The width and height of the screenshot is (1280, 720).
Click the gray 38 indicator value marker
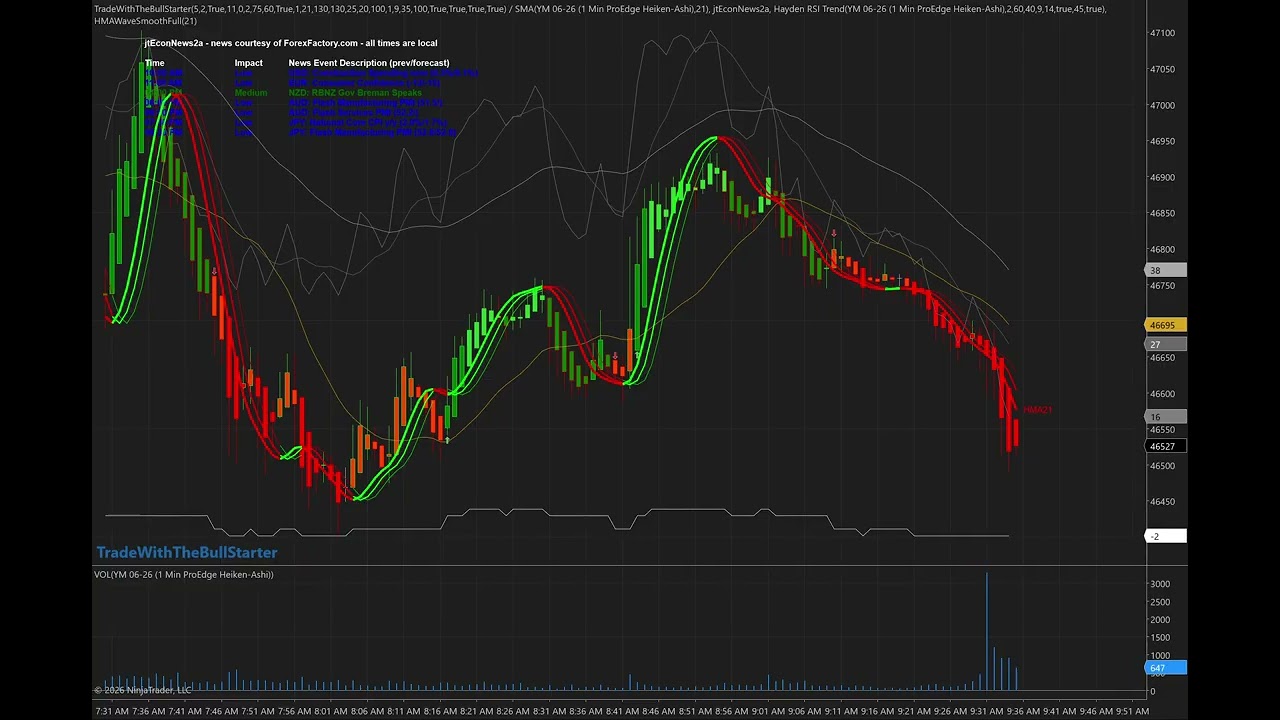coord(1165,271)
